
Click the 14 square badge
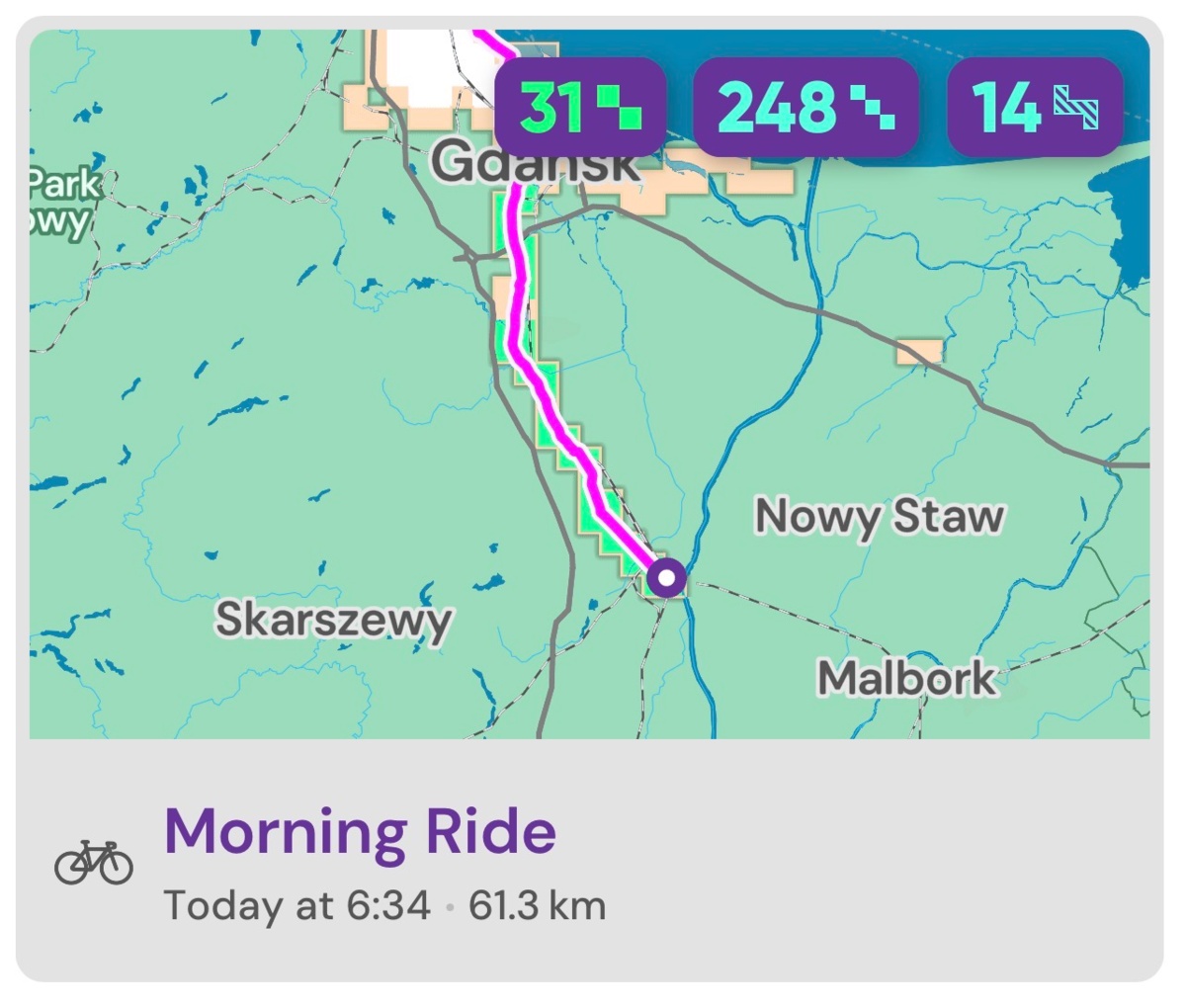pos(1034,108)
